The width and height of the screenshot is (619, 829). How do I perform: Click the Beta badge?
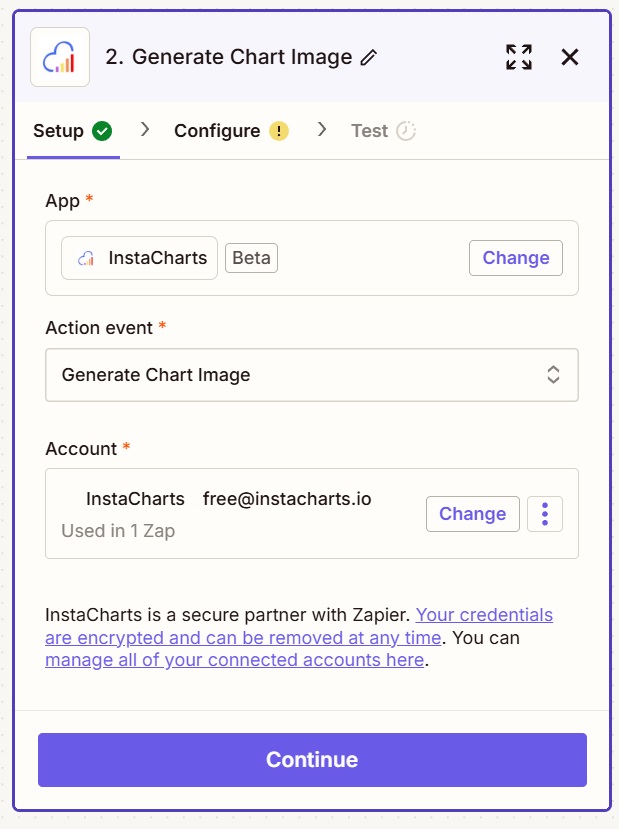251,258
